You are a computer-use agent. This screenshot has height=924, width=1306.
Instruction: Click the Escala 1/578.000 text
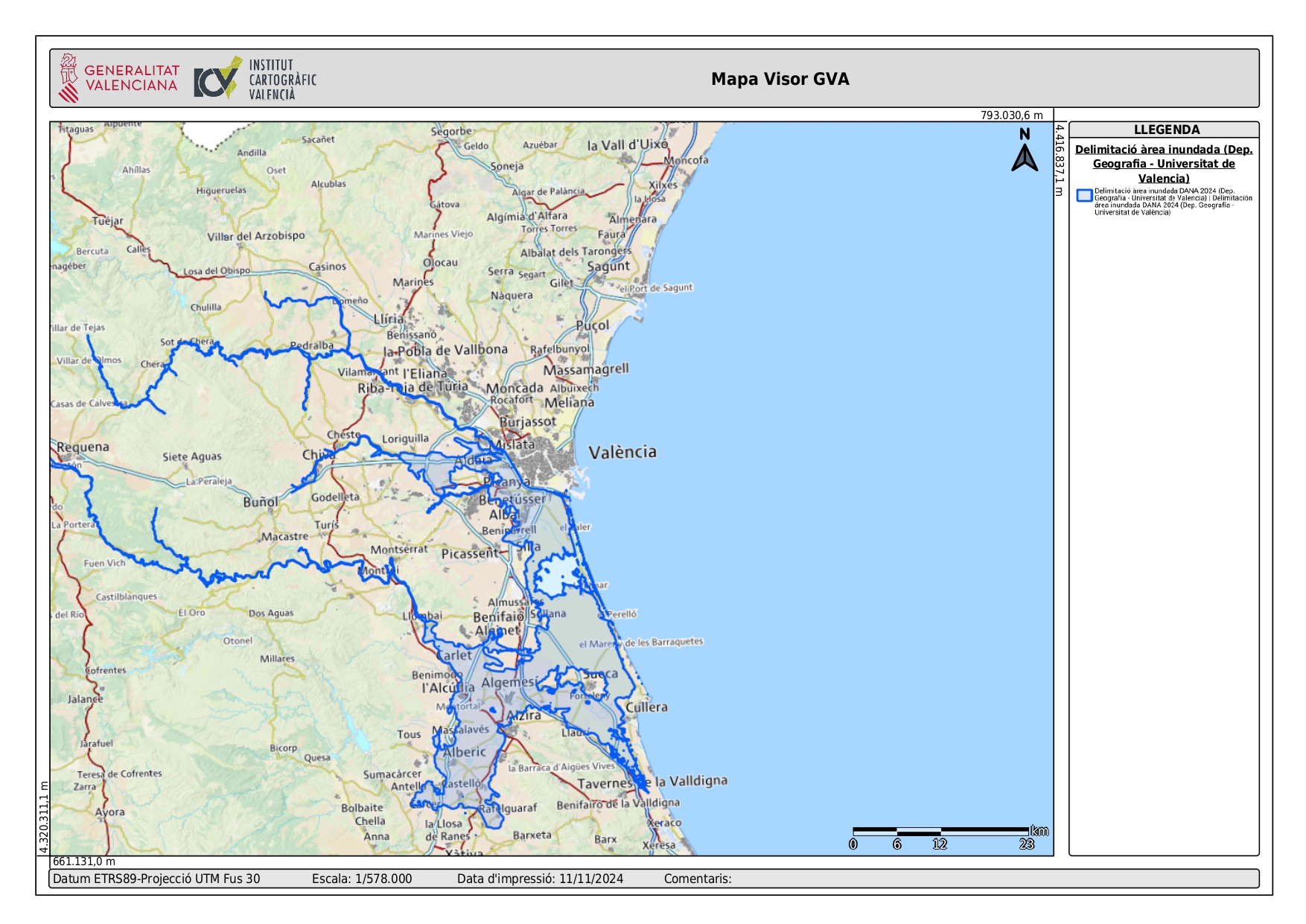coord(361,879)
